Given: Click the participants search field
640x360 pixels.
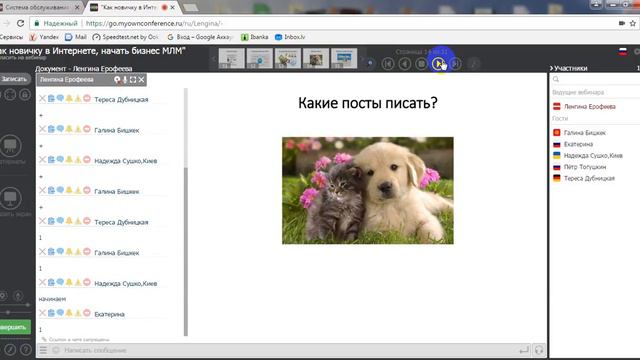Looking at the screenshot, I should pos(596,79).
